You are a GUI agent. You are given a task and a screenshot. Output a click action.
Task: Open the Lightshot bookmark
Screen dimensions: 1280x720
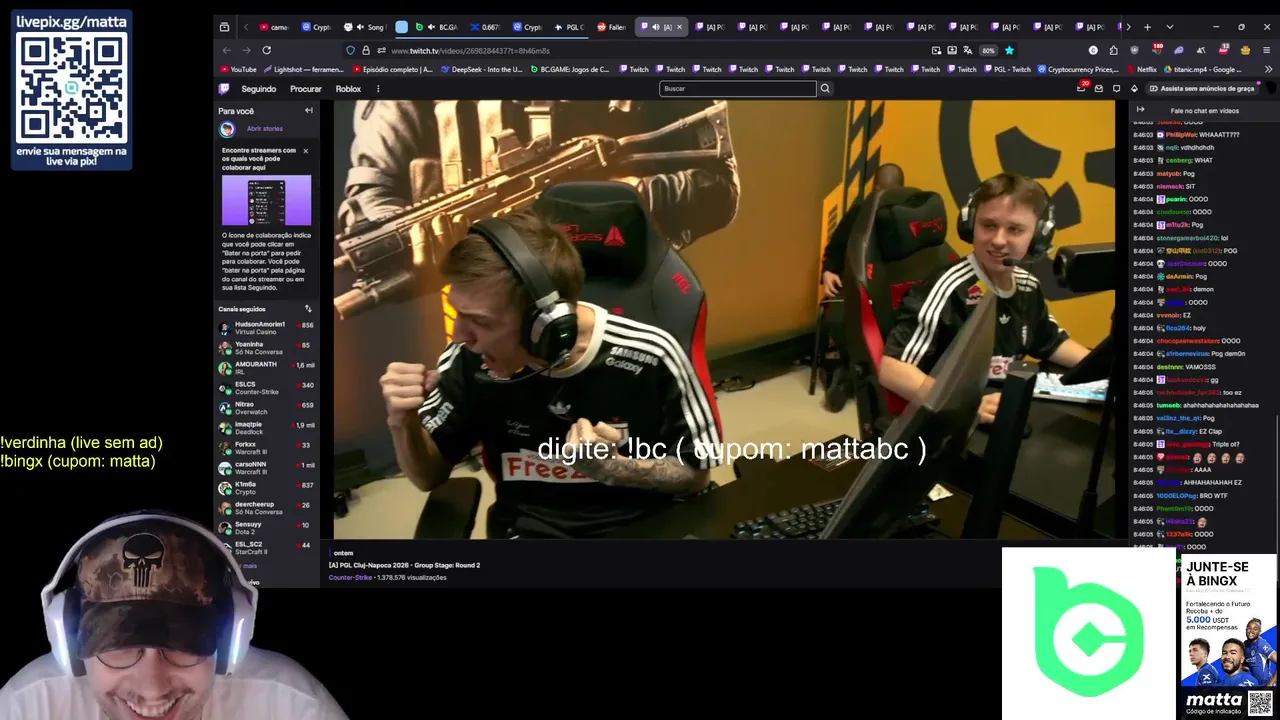pos(305,70)
